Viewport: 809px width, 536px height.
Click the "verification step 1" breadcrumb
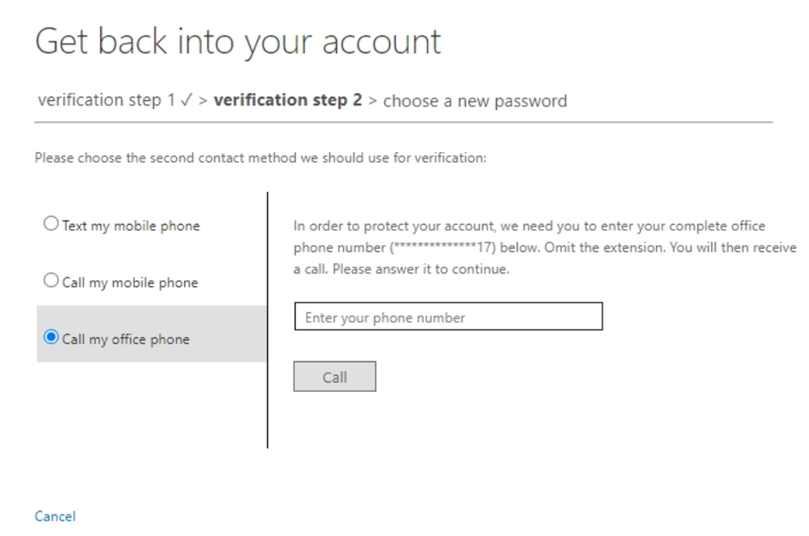[x=105, y=100]
